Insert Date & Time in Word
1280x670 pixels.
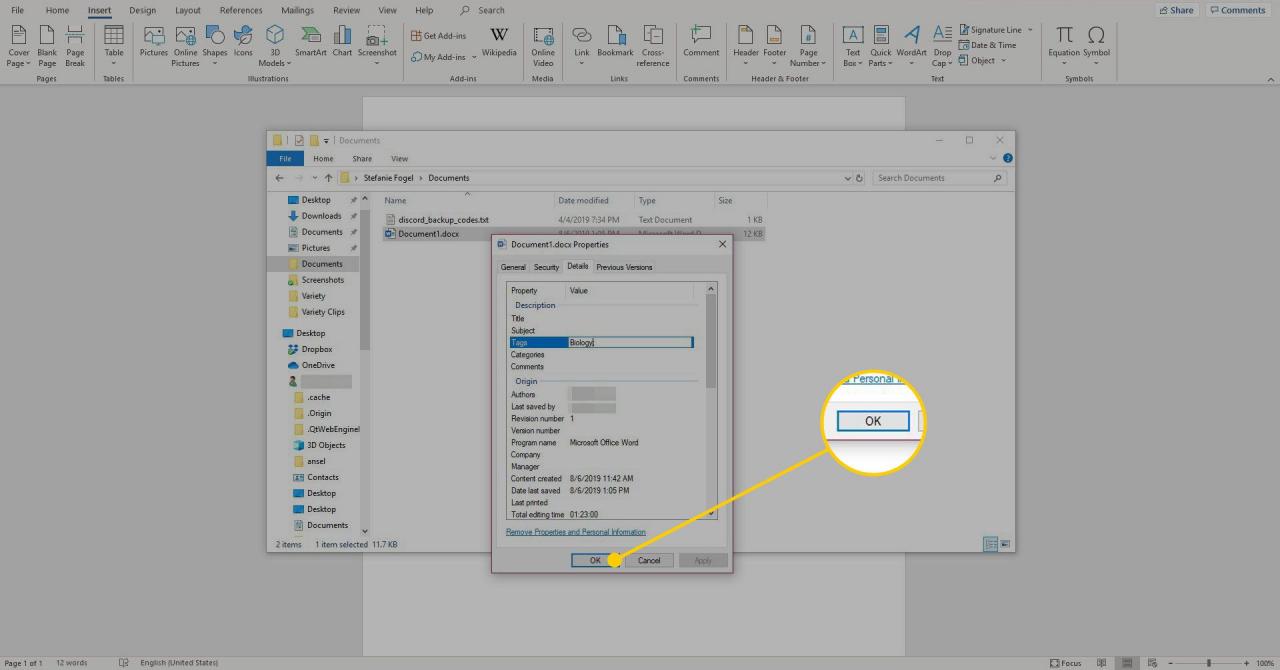pos(987,45)
